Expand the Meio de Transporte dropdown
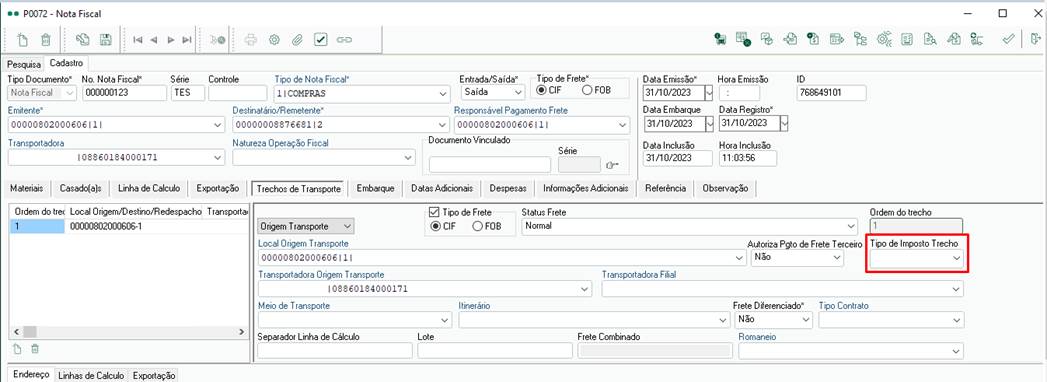The image size is (1047, 382). pyautogui.click(x=446, y=320)
